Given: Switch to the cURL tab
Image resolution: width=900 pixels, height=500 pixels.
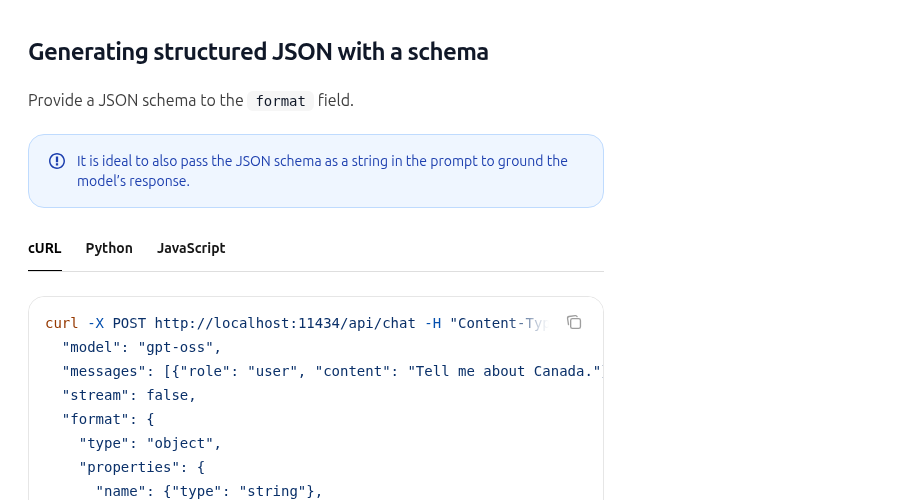Looking at the screenshot, I should click(x=45, y=248).
